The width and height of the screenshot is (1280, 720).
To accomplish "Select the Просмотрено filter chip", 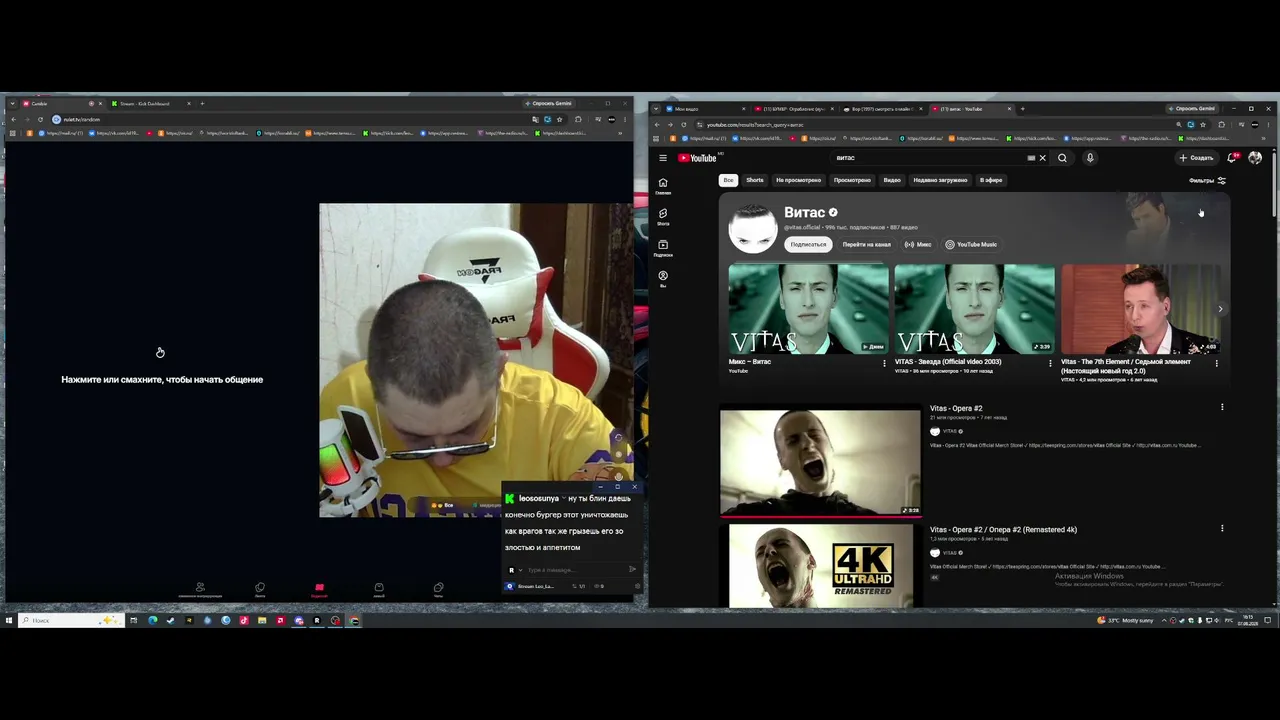I will point(852,180).
